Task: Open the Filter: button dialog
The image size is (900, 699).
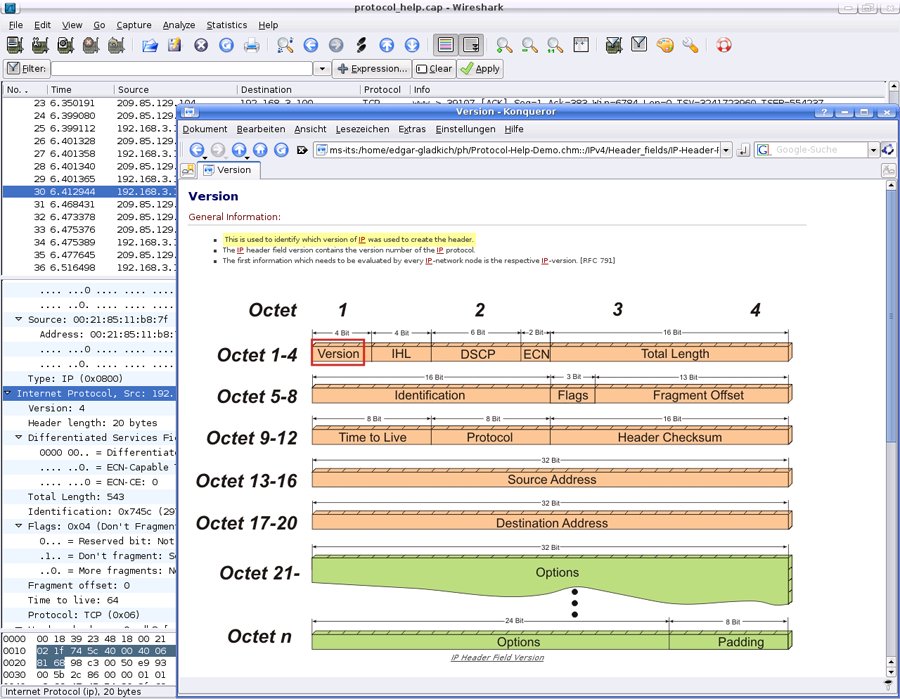Action: pos(26,69)
